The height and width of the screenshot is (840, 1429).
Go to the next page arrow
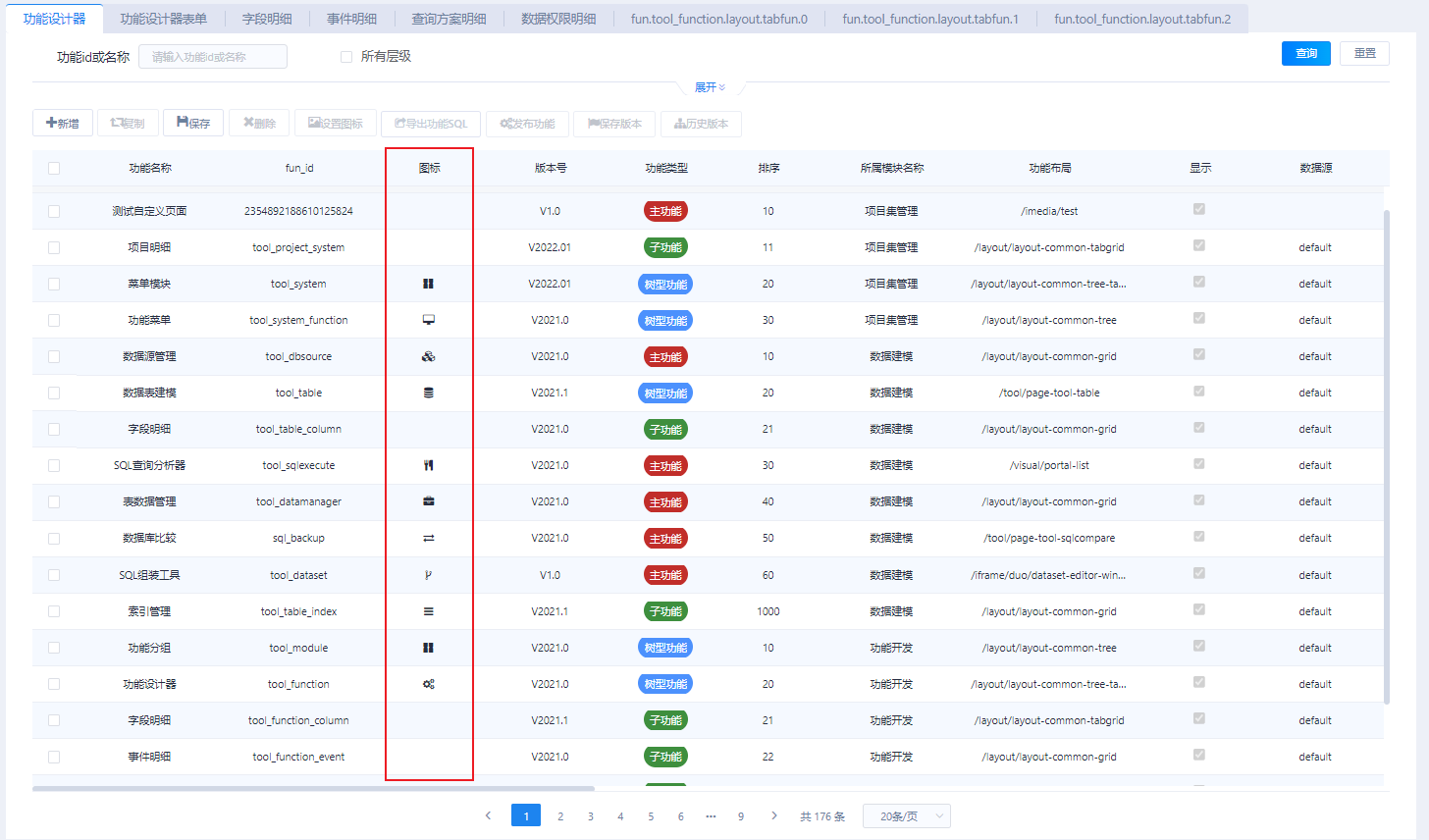[774, 815]
